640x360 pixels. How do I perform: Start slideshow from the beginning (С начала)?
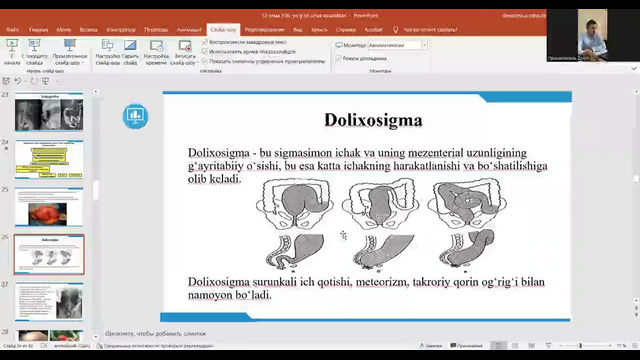tap(12, 52)
